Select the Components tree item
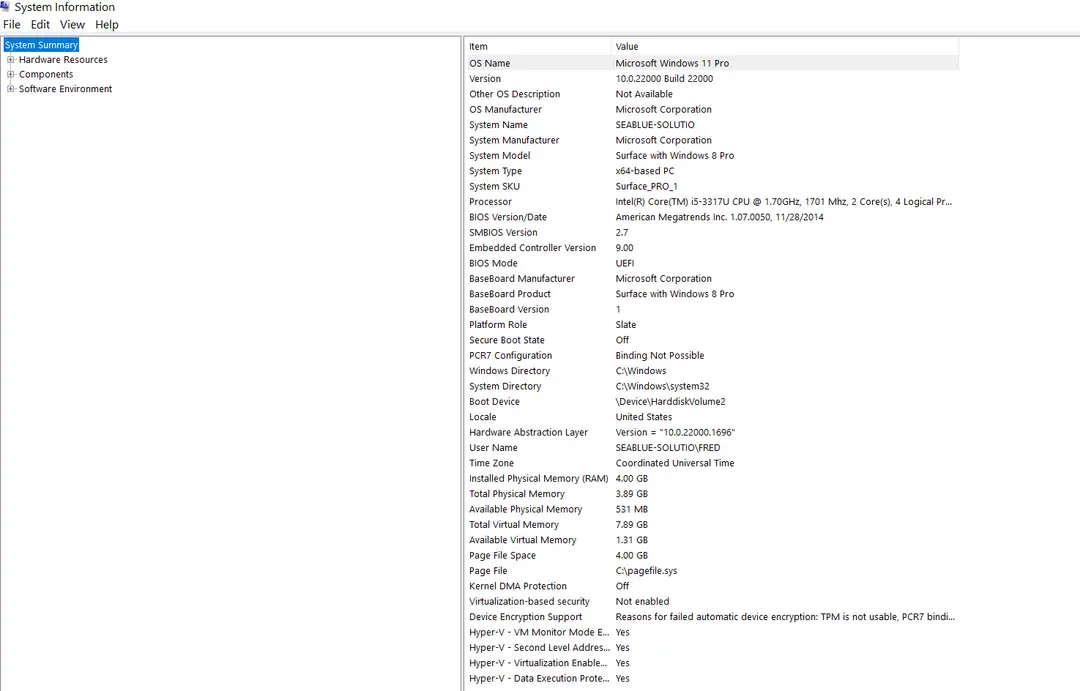Screen dimensions: 1080x691 tap(46, 74)
